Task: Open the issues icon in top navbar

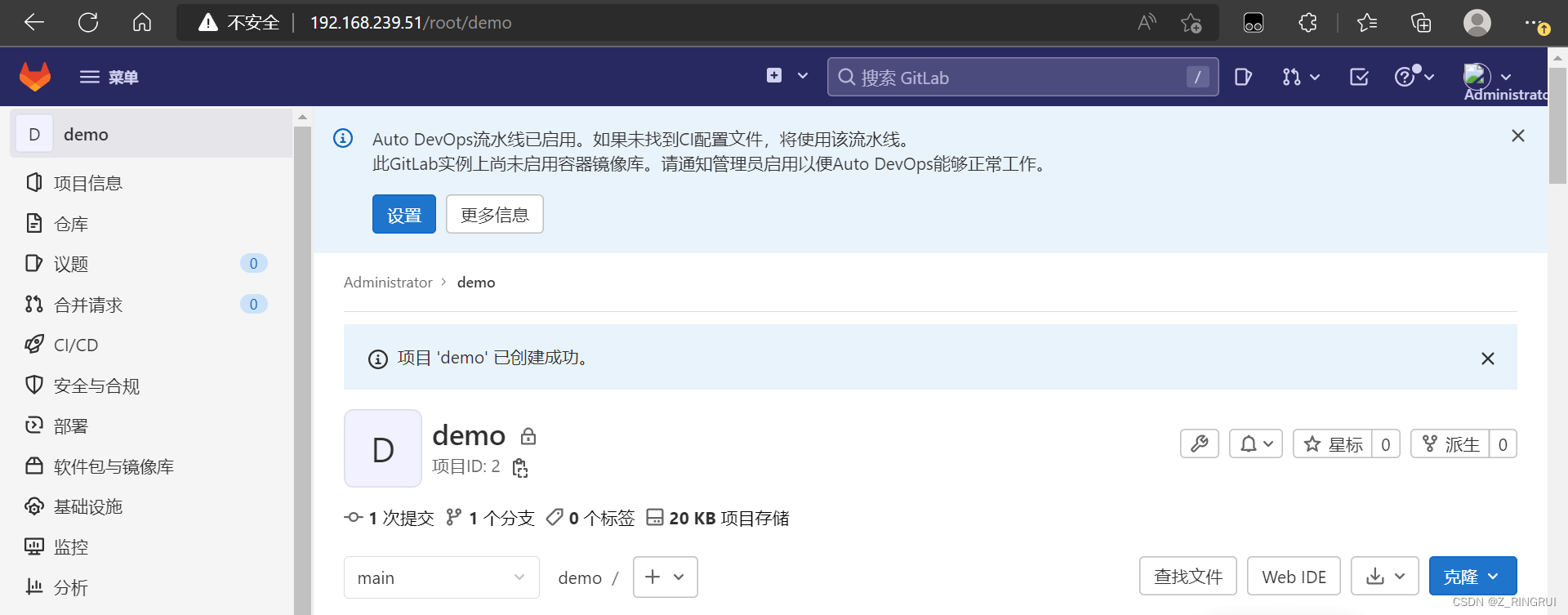Action: (1243, 77)
